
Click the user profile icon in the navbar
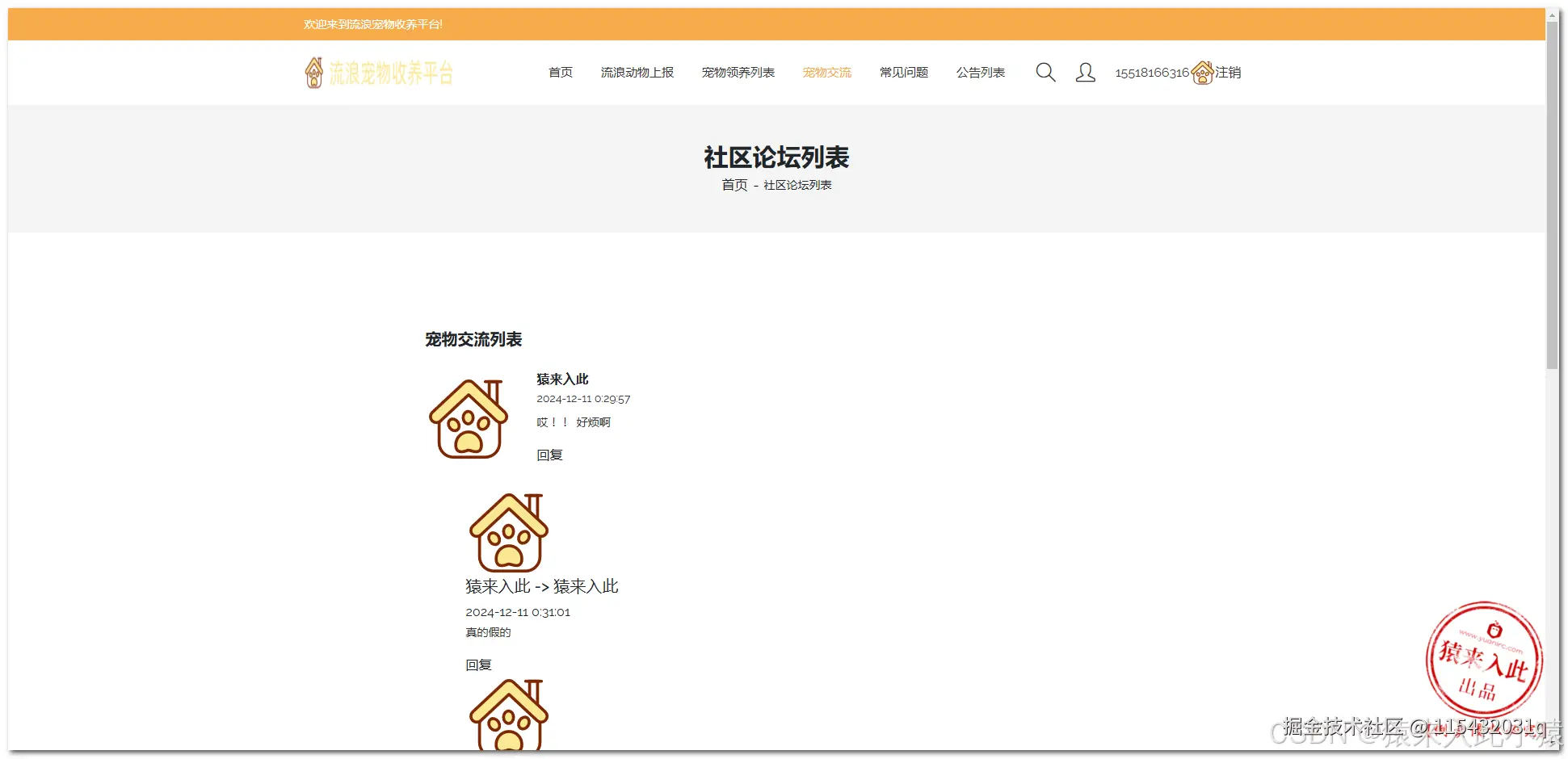[1086, 72]
